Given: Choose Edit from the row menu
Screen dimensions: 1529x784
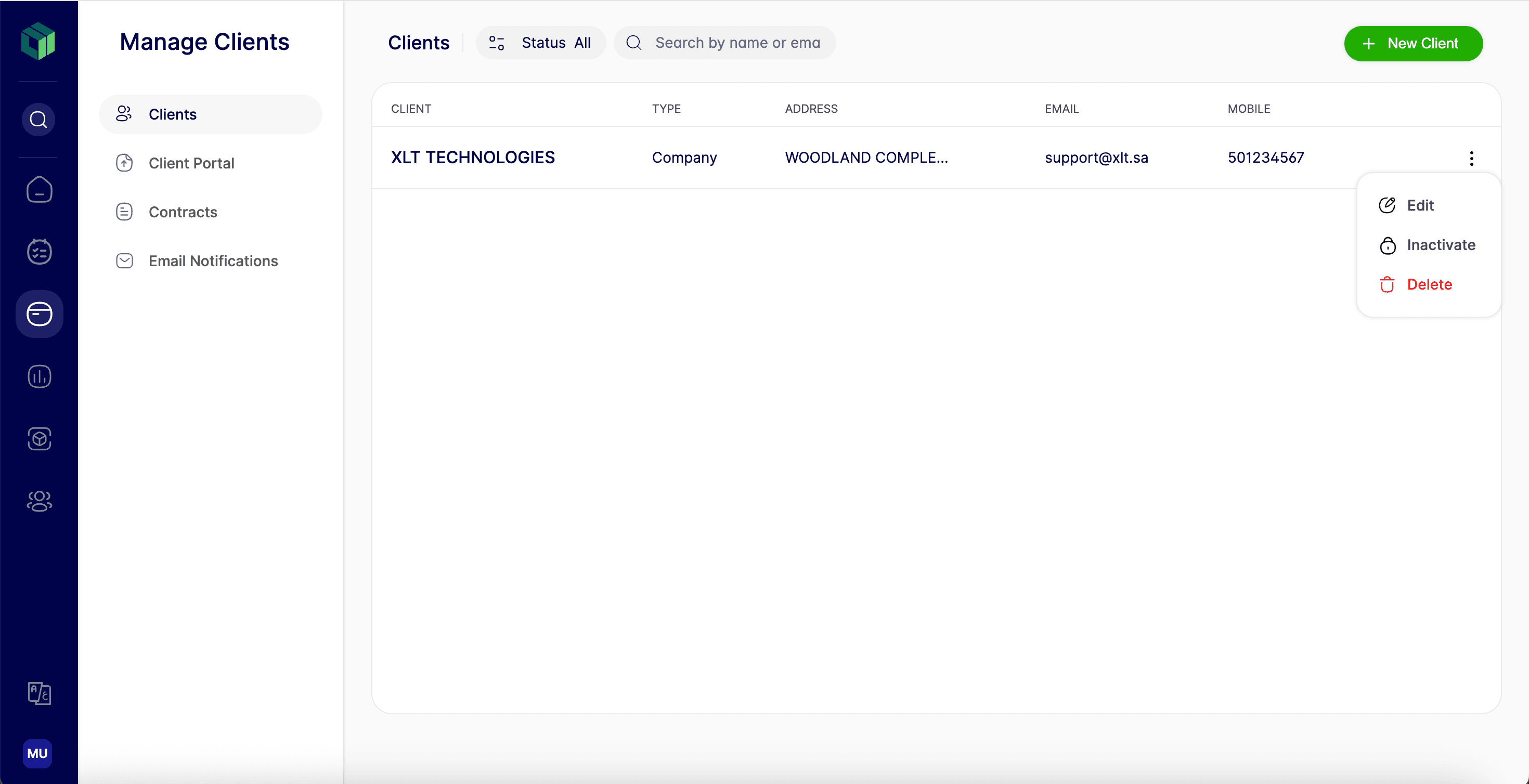Looking at the screenshot, I should (x=1420, y=205).
